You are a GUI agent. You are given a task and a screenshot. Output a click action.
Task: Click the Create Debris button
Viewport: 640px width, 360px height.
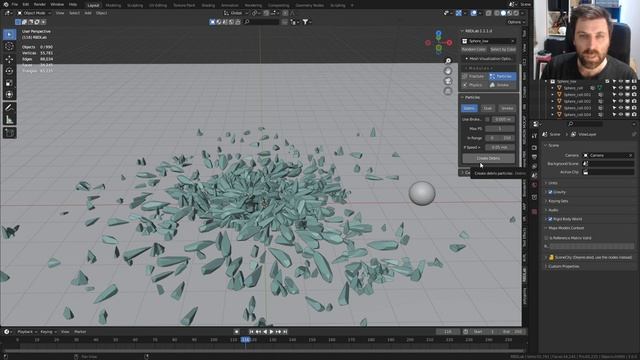pos(489,158)
